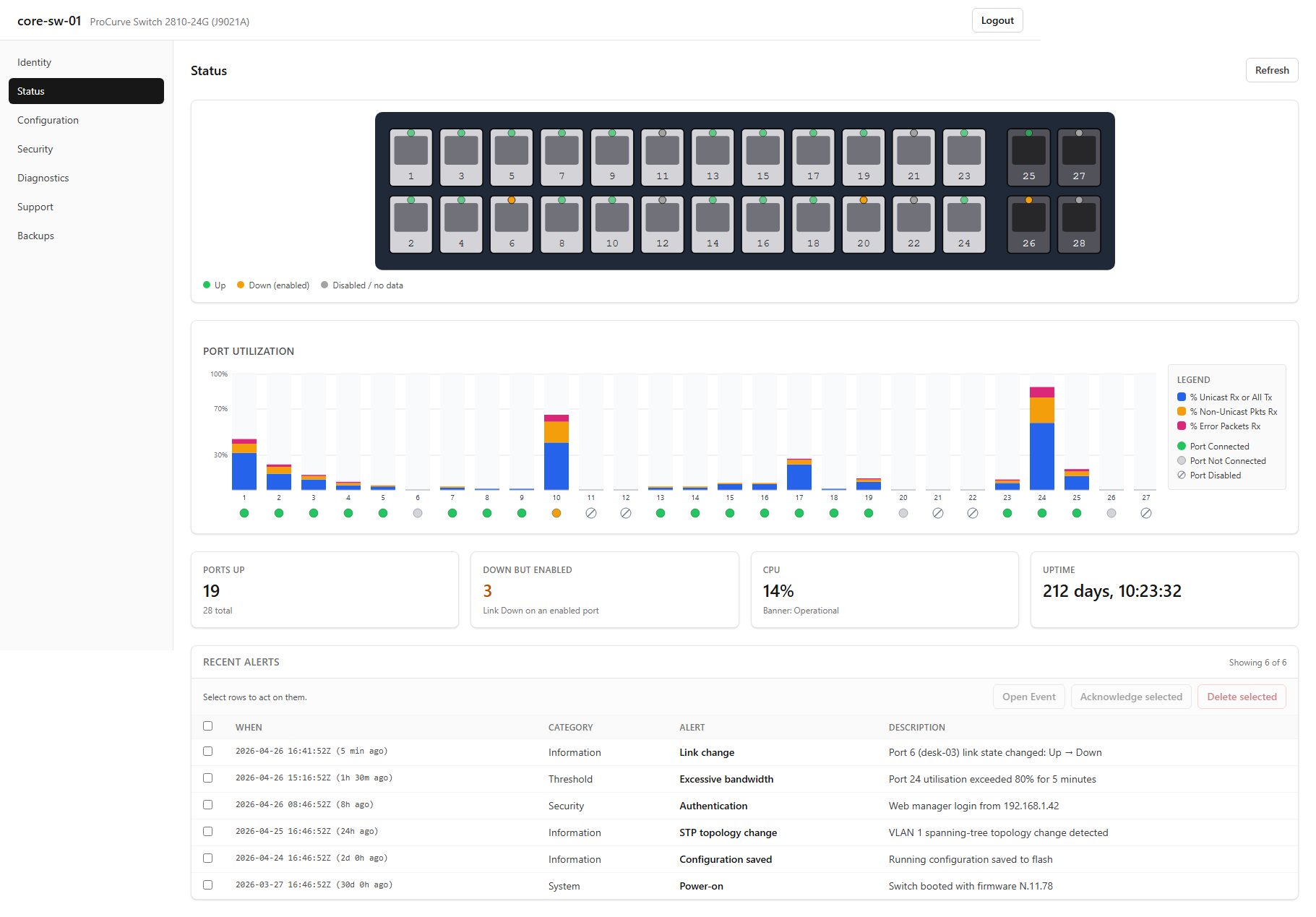Click the CPU 14% card
Screen dimensions: 1316x917
[x=885, y=590]
